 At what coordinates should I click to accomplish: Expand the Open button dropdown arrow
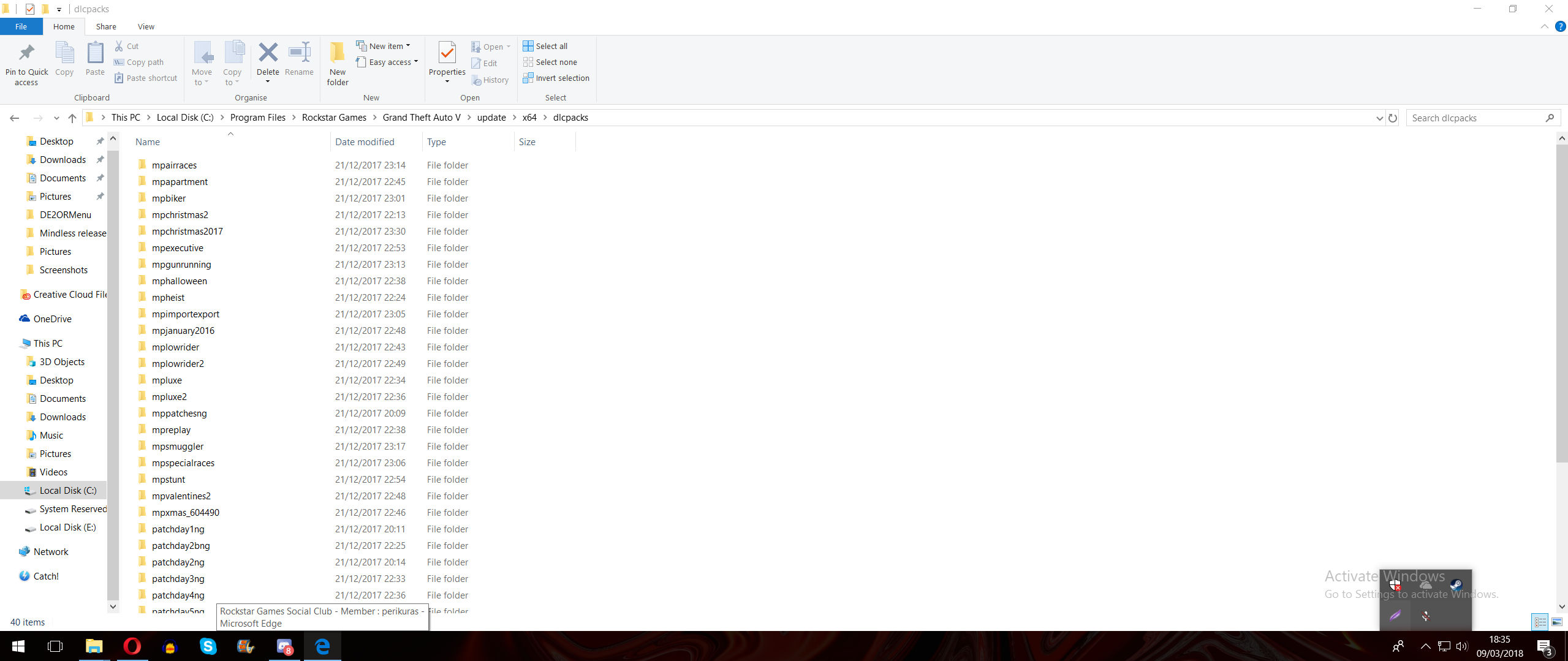[509, 47]
